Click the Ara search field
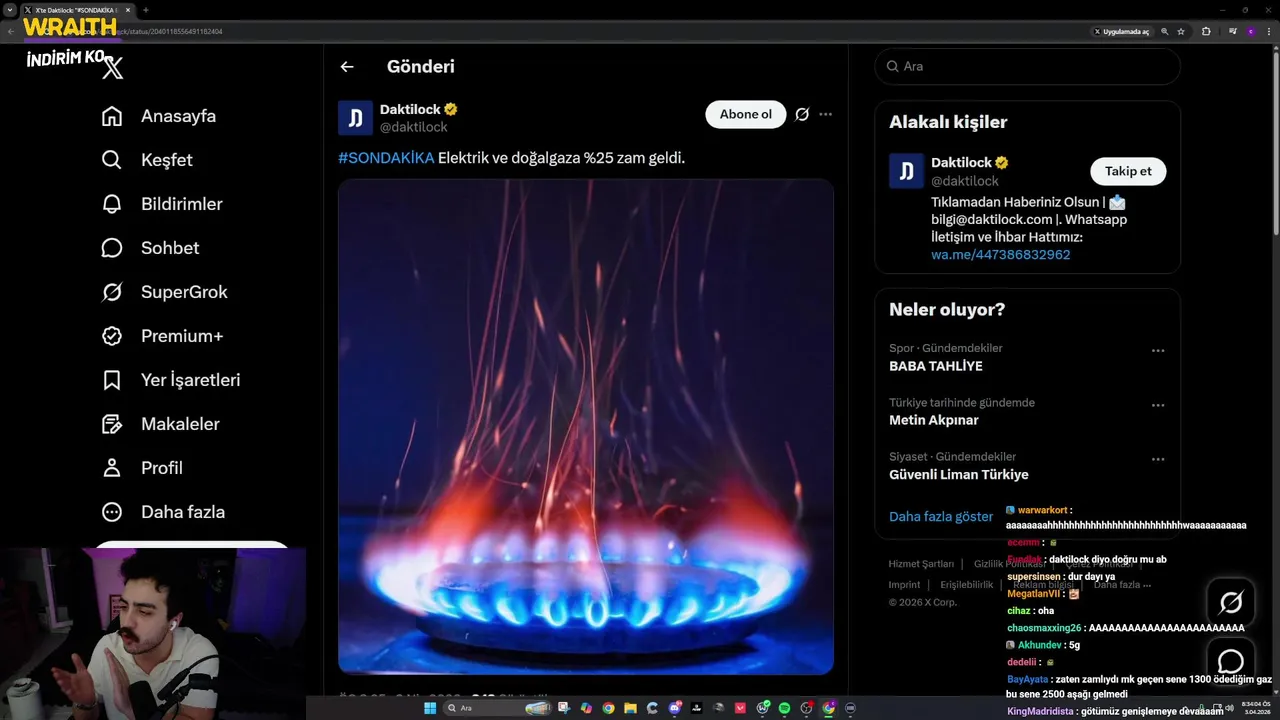 (1027, 66)
